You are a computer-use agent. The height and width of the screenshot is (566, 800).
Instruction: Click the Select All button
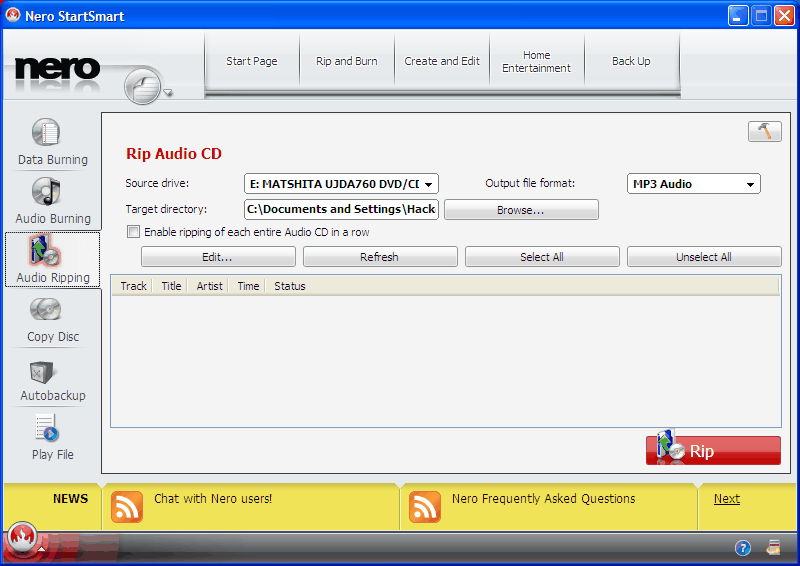click(542, 257)
